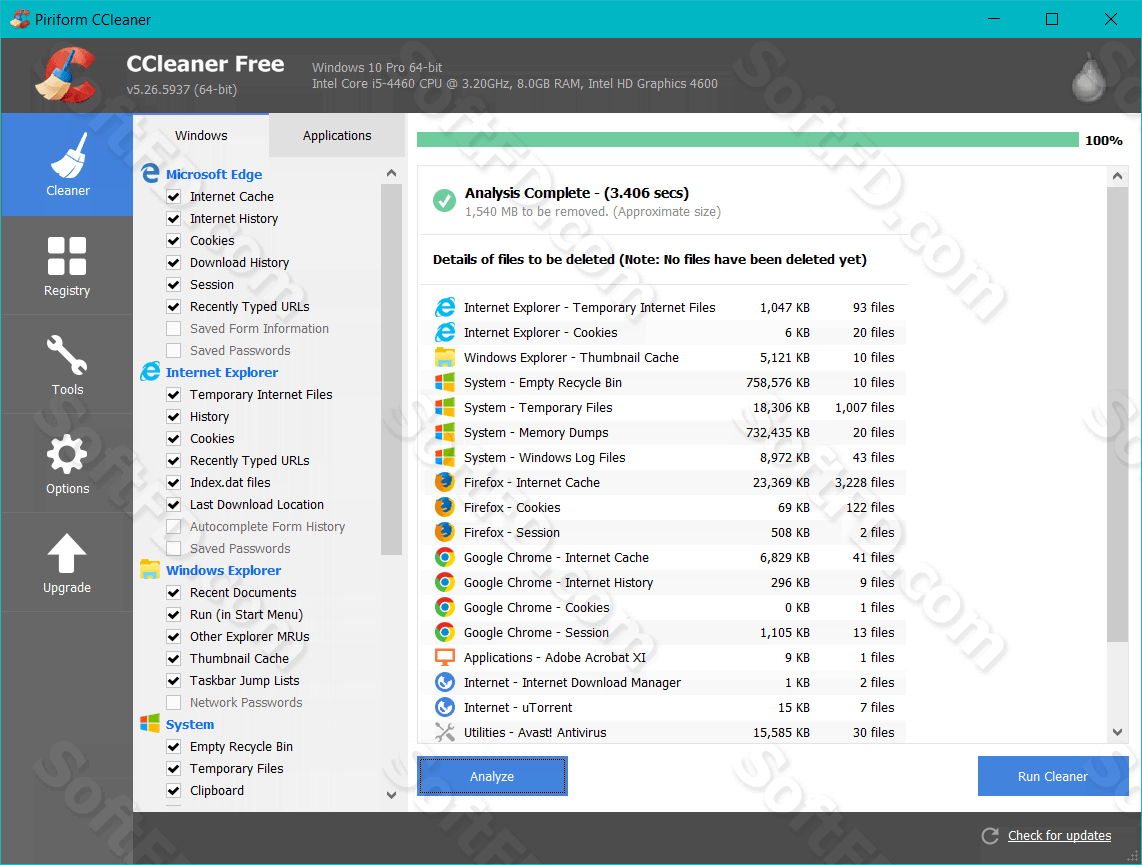Screen dimensions: 1142x865
Task: Click the Piriform pear icon
Action: coord(1089,76)
